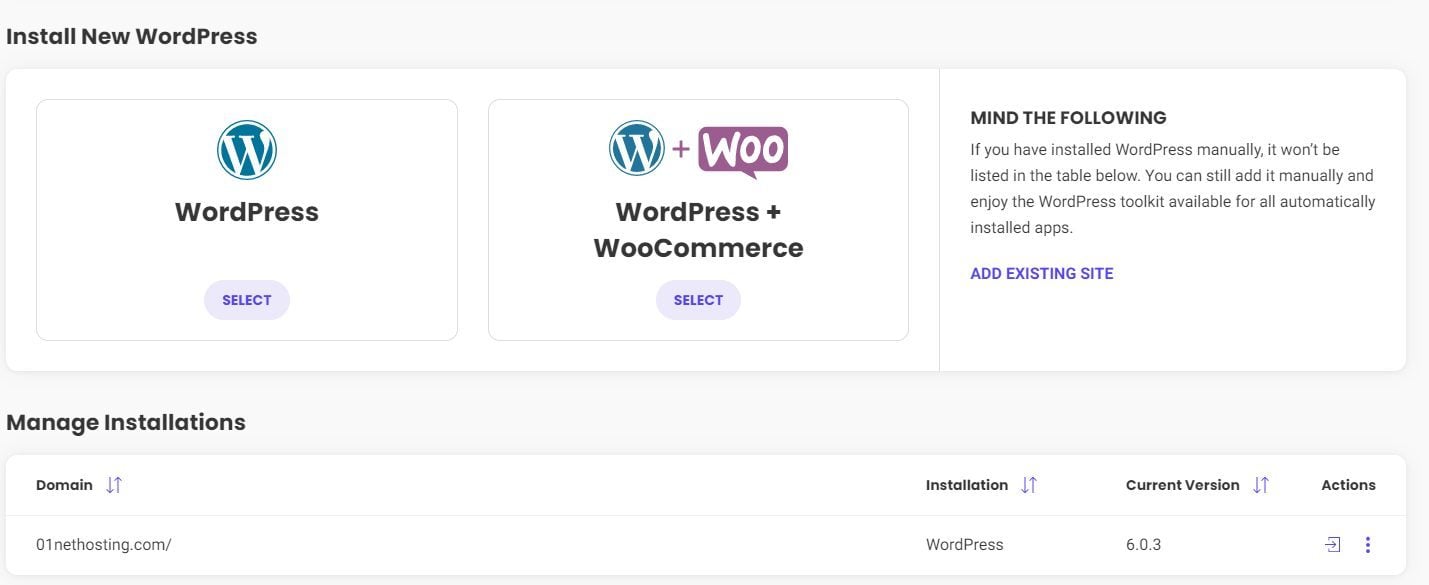Viewport: 1429px width, 585px height.
Task: Open the three-dot actions menu for 01nethosting.com
Action: point(1368,545)
